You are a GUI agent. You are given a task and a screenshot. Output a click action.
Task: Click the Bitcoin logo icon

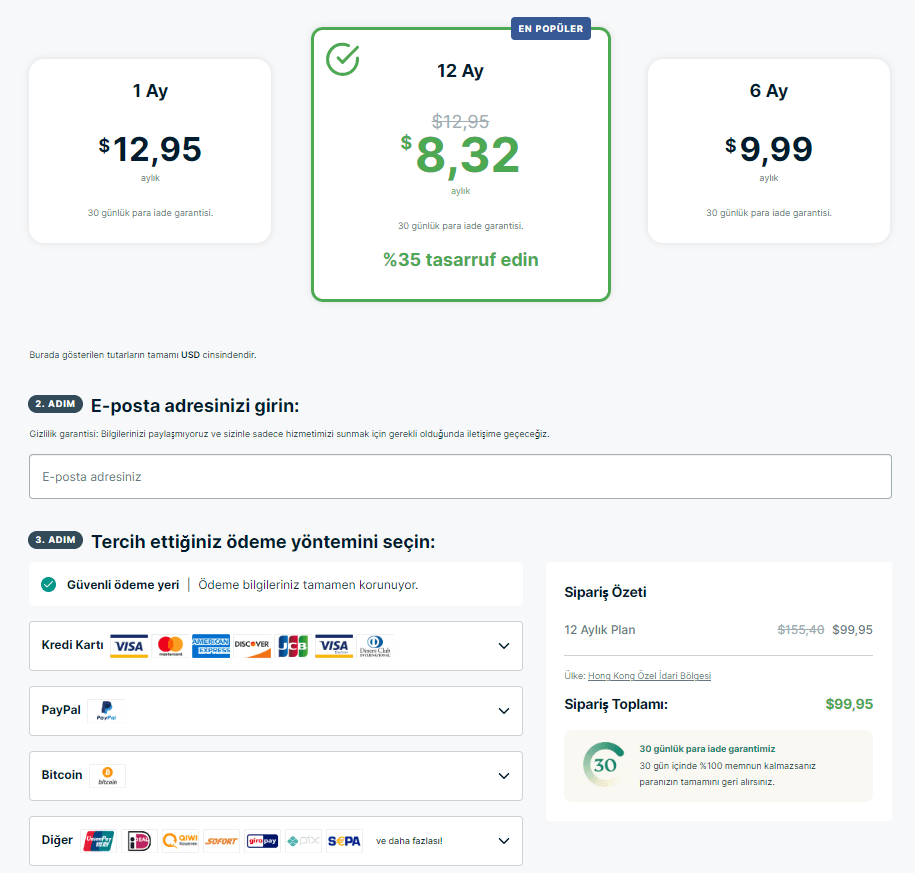tap(107, 776)
